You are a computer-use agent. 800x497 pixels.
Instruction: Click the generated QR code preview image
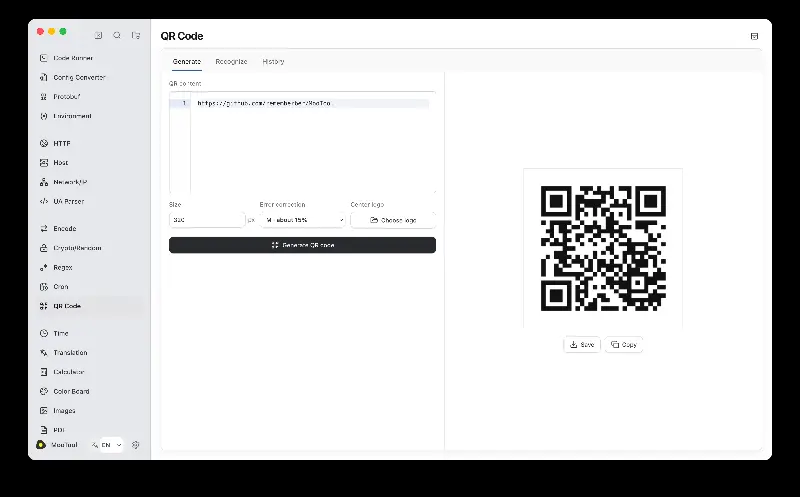(x=603, y=248)
